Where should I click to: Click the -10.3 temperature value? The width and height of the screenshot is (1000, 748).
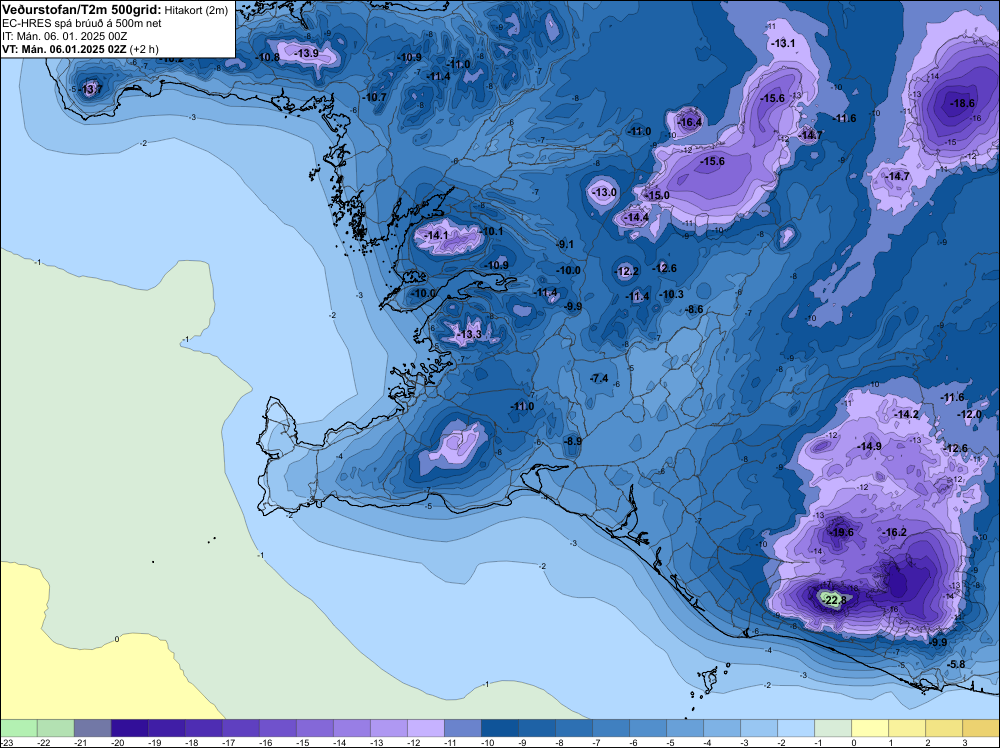pos(672,294)
